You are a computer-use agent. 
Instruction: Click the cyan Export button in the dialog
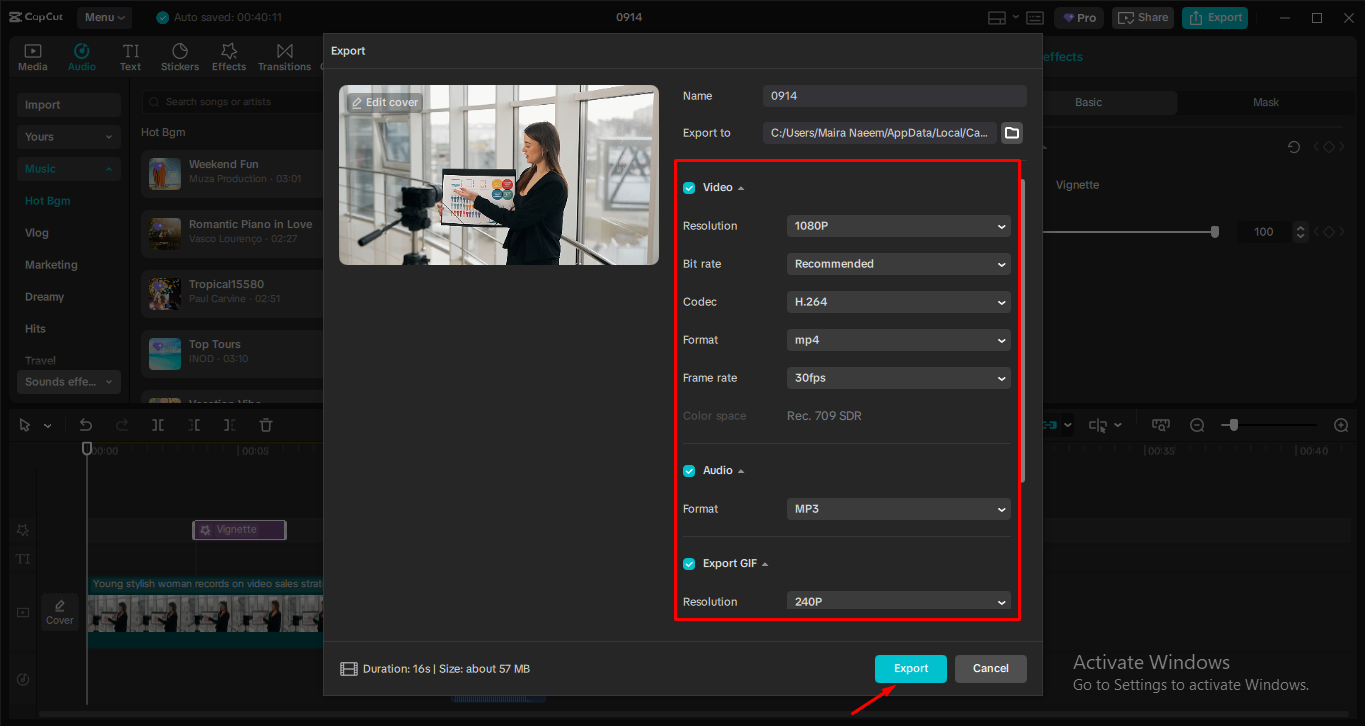(x=911, y=669)
